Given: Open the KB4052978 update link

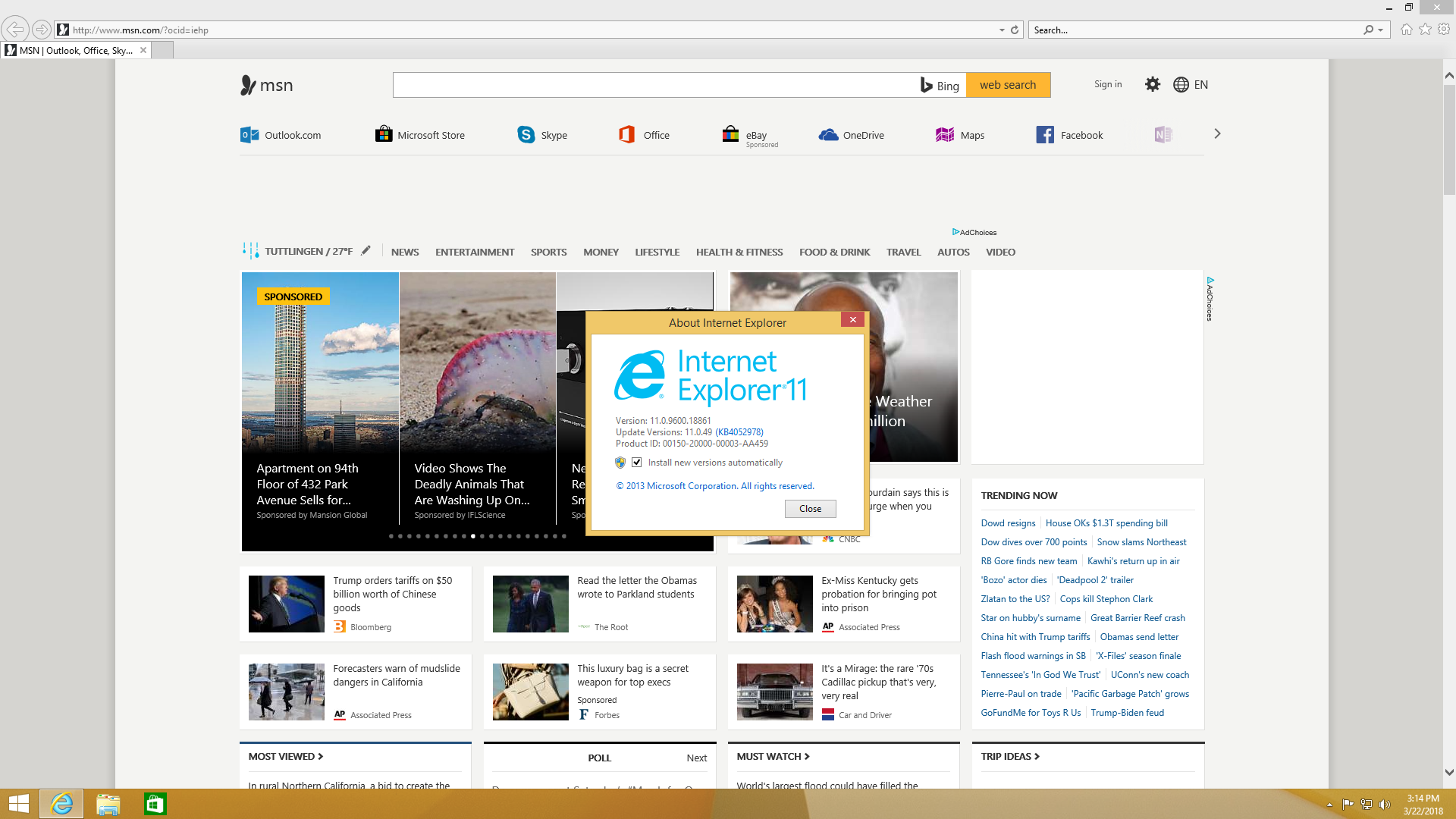Looking at the screenshot, I should [739, 432].
